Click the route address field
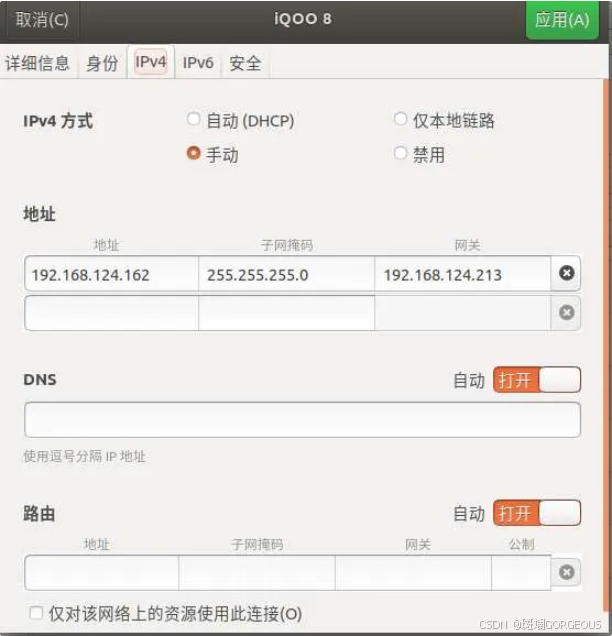The height and width of the screenshot is (636, 612). coord(101,573)
